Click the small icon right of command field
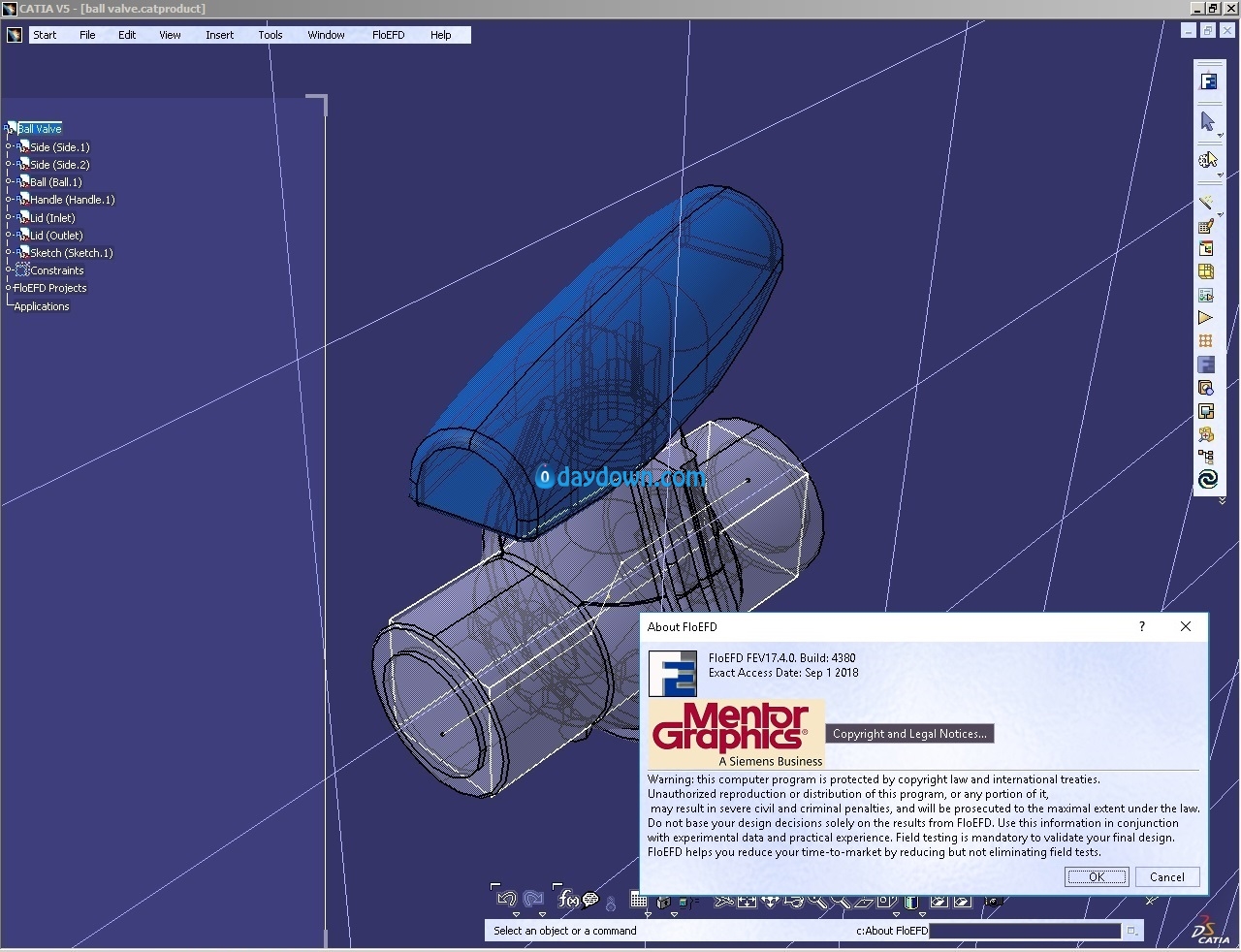This screenshot has height=952, width=1241. 1130,931
